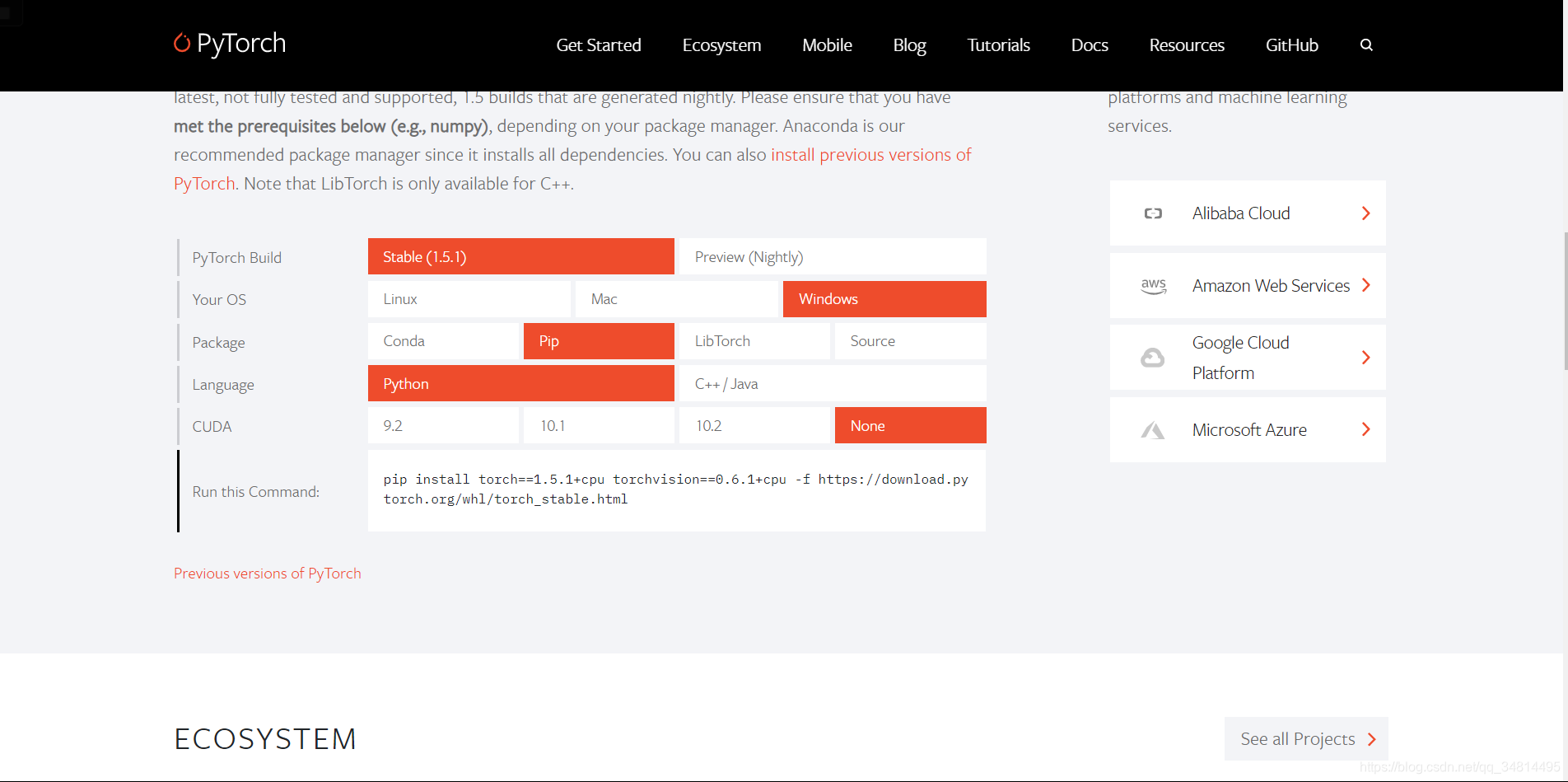
Task: Click the See all Projects arrow
Action: [1372, 739]
